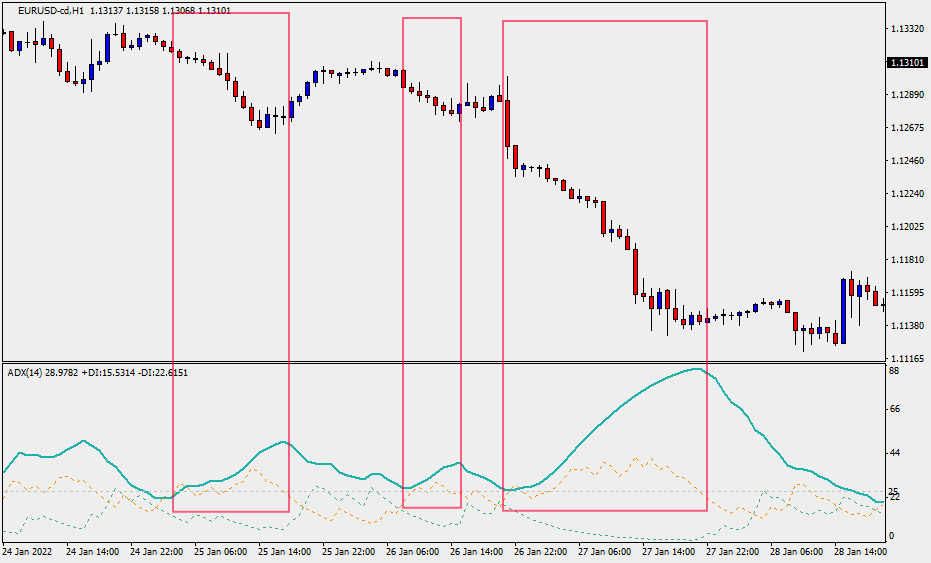Image resolution: width=931 pixels, height=563 pixels.
Task: Select the leftmost pink rectangle's border
Action: click(174, 250)
